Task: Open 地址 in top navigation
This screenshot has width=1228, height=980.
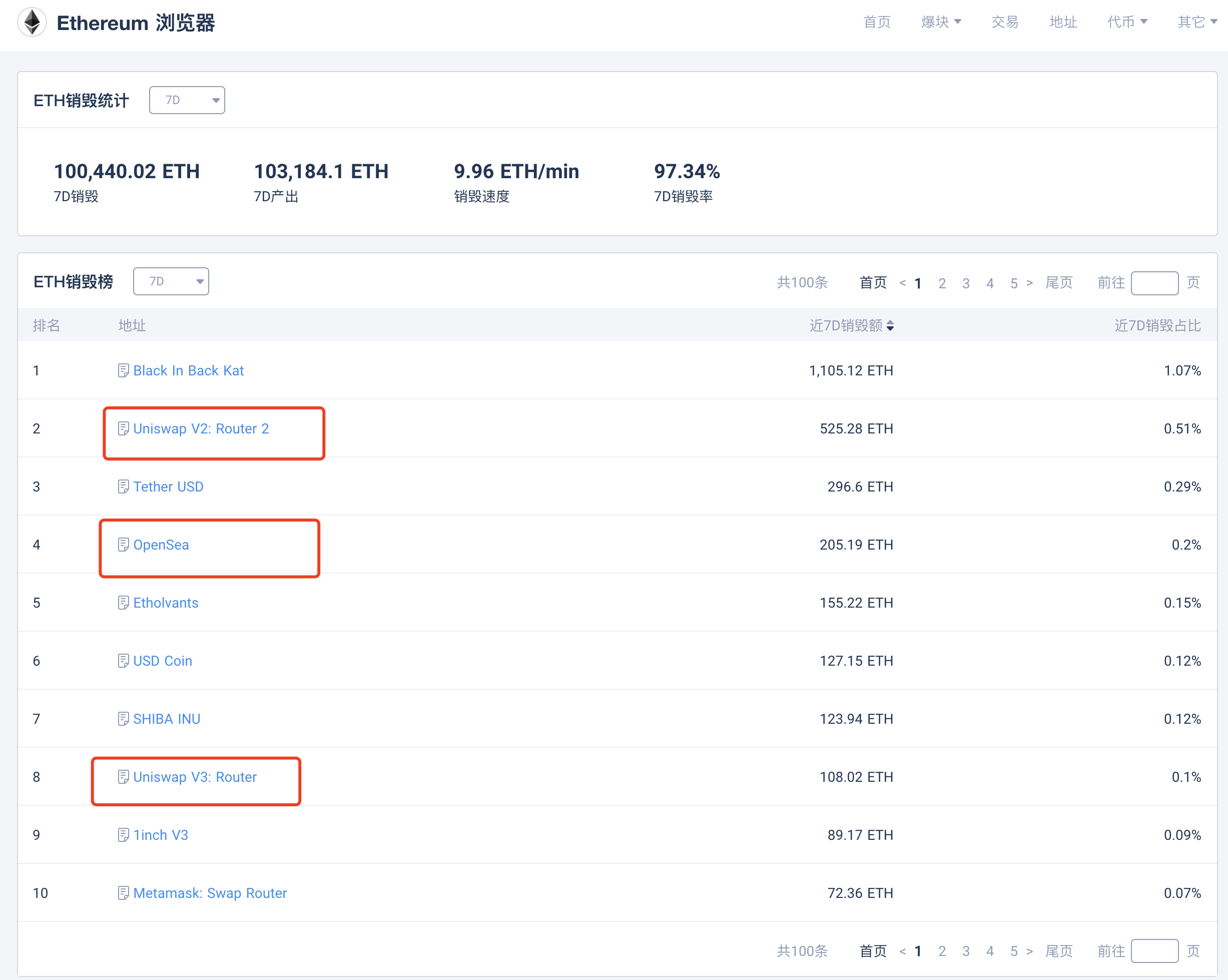Action: point(1063,22)
